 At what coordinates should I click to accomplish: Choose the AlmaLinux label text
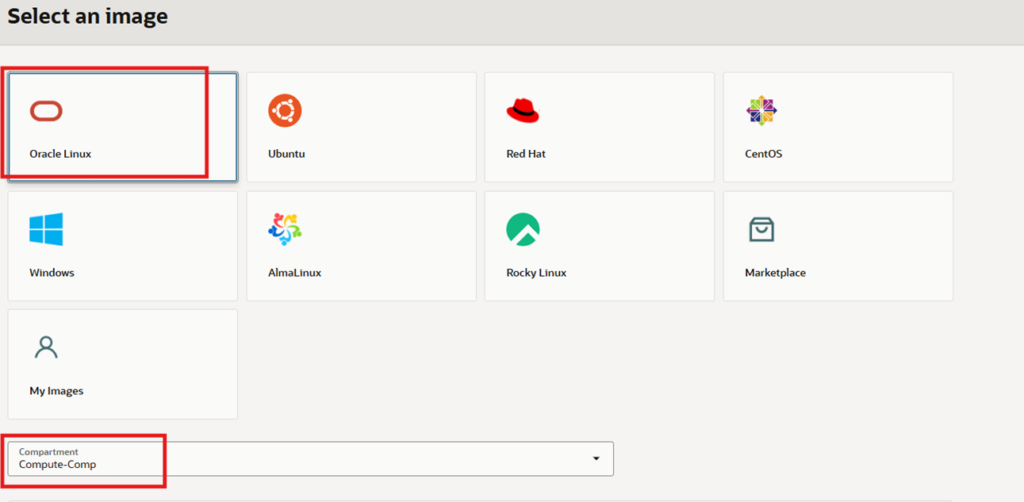click(x=294, y=272)
